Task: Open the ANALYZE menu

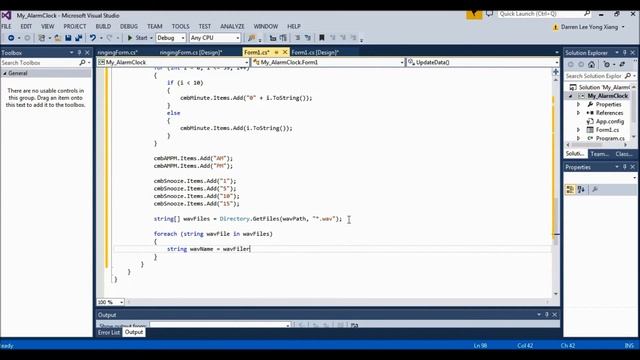Action: (x=232, y=26)
